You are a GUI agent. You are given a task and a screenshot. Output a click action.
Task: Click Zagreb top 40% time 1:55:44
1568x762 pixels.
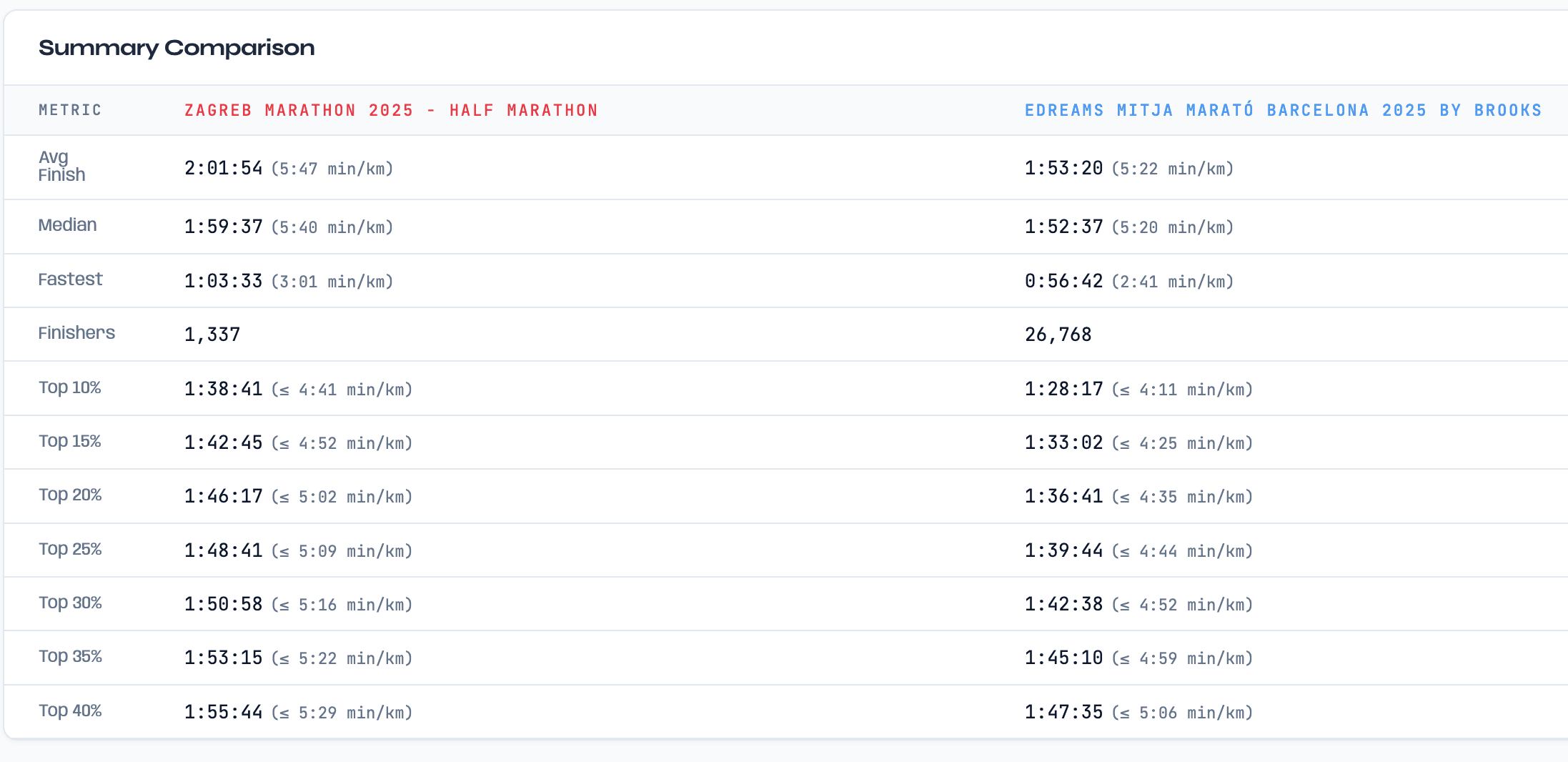(224, 712)
